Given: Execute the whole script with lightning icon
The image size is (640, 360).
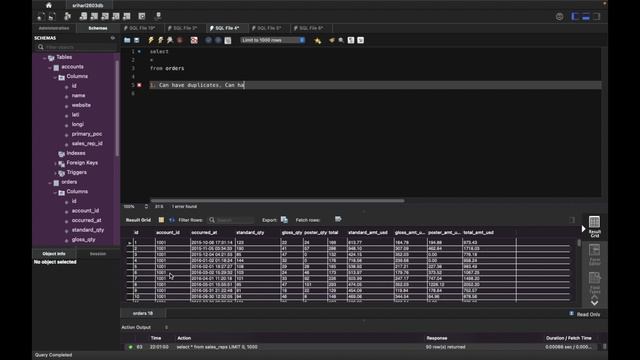Looking at the screenshot, I should pos(151,40).
